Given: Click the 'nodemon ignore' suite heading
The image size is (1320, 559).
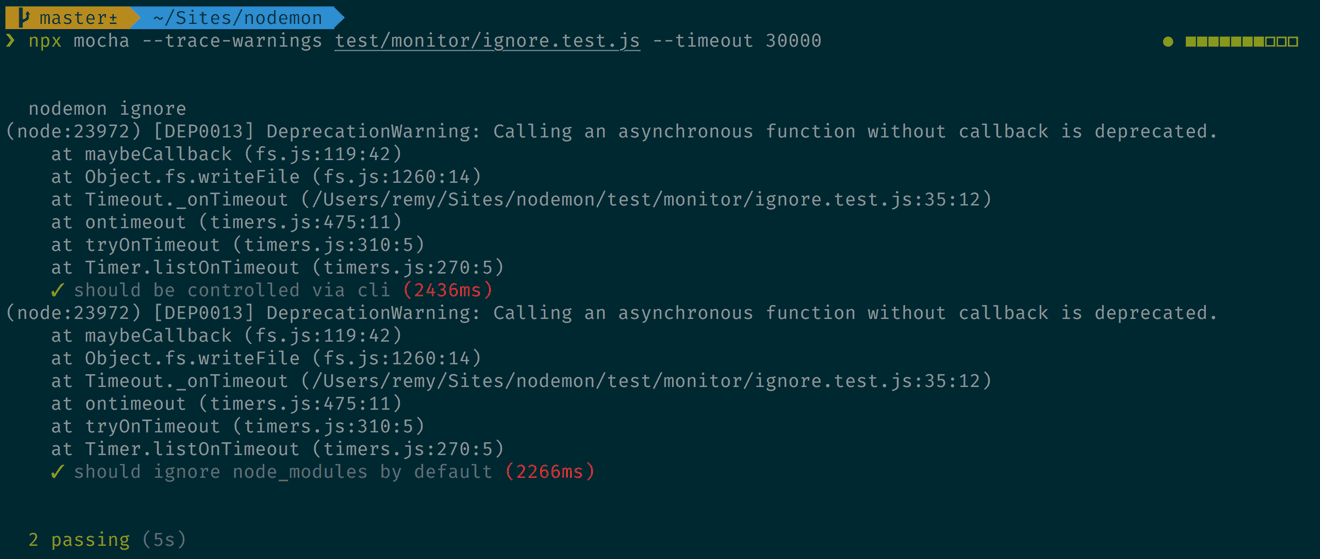Looking at the screenshot, I should click(107, 109).
